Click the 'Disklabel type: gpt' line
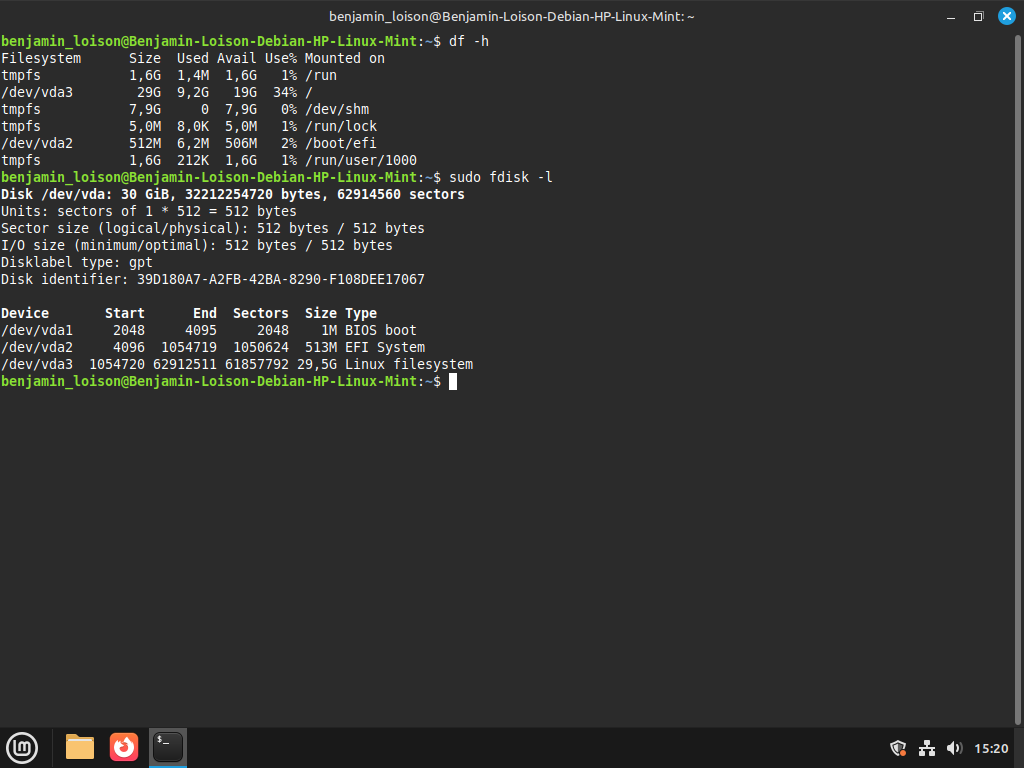The height and width of the screenshot is (768, 1024). click(x=77, y=262)
